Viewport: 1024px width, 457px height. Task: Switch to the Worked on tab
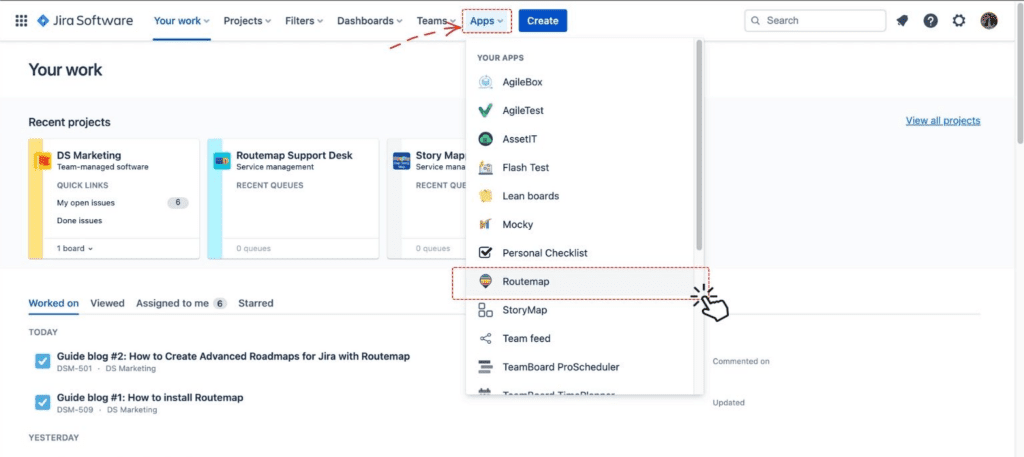pyautogui.click(x=54, y=303)
